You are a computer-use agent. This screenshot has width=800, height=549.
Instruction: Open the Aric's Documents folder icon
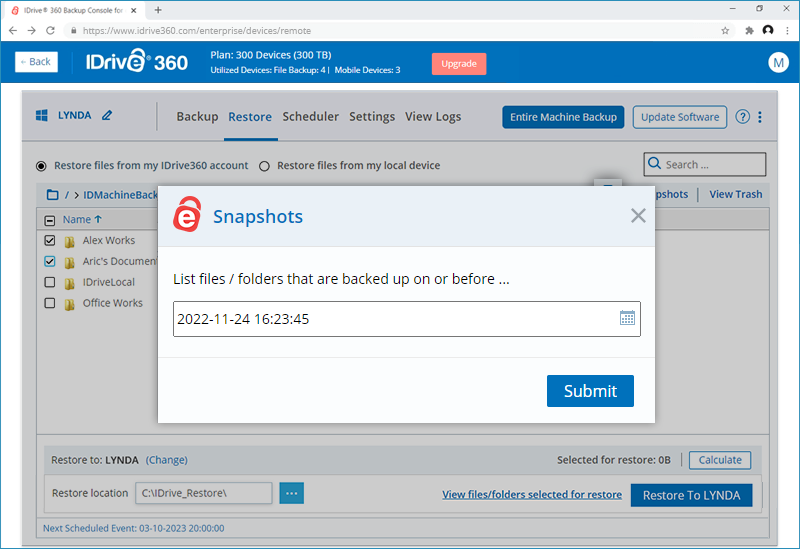point(69,262)
